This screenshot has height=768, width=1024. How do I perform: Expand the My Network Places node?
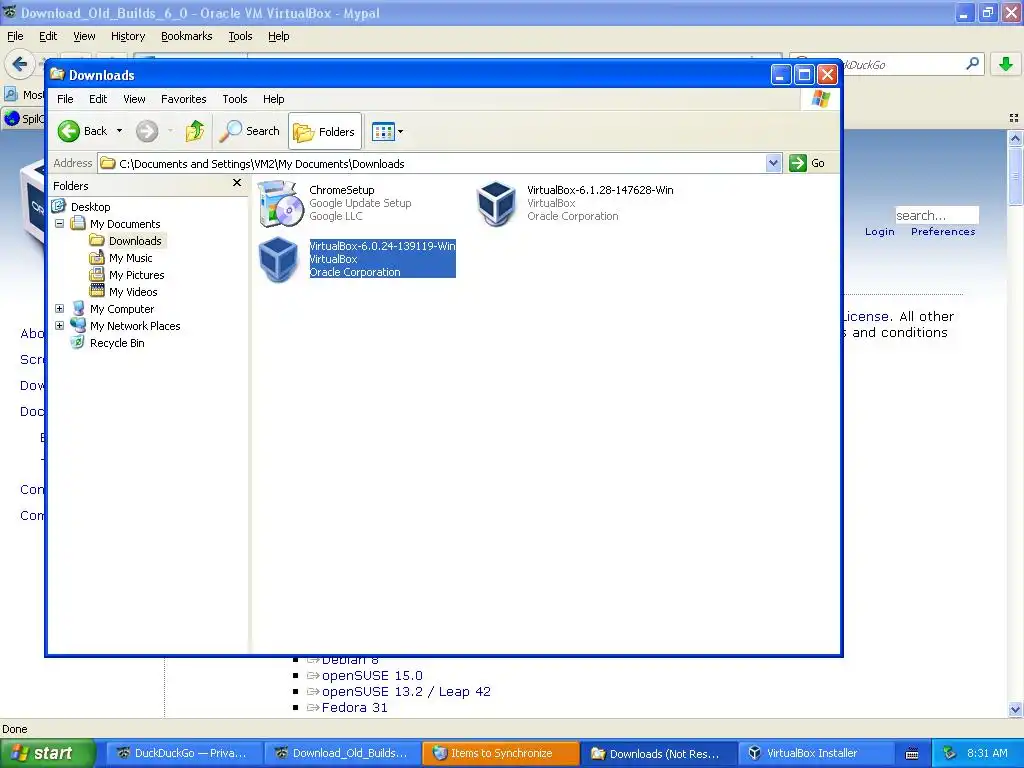coord(59,325)
